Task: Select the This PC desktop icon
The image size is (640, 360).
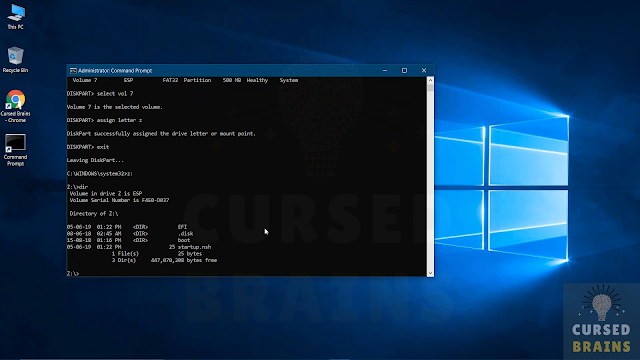Action: [16, 16]
